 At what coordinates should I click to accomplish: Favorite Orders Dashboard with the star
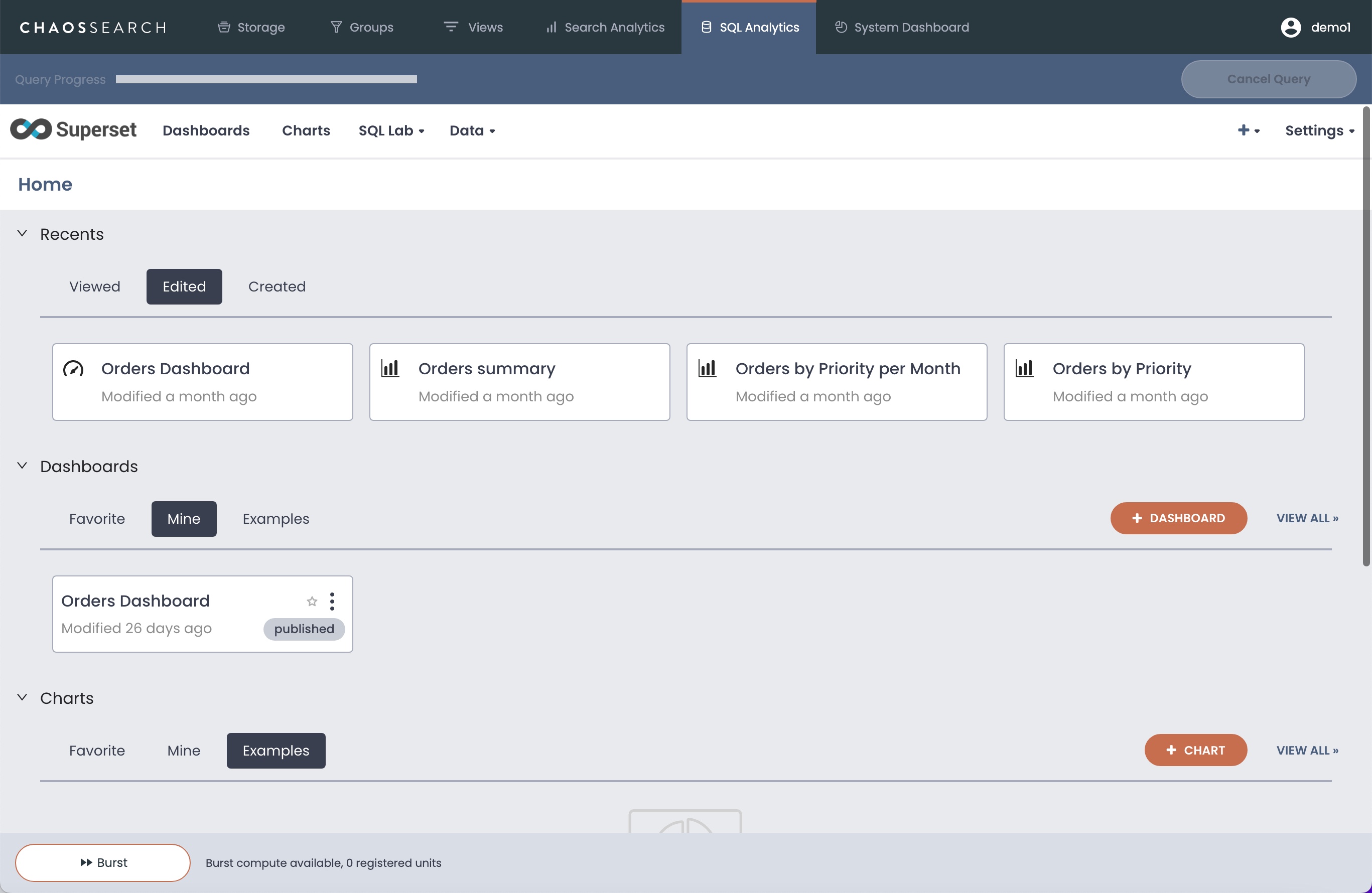coord(312,601)
